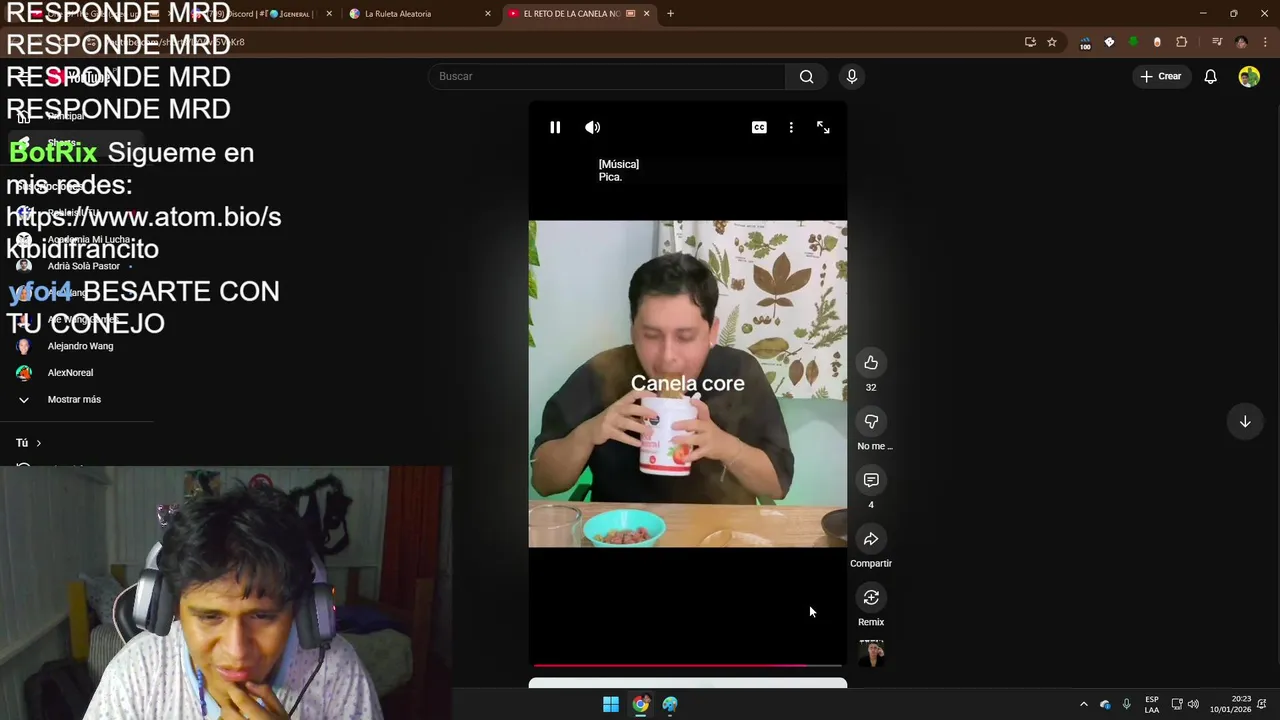The image size is (1280, 720).
Task: Open a new browser tab
Action: pyautogui.click(x=670, y=14)
